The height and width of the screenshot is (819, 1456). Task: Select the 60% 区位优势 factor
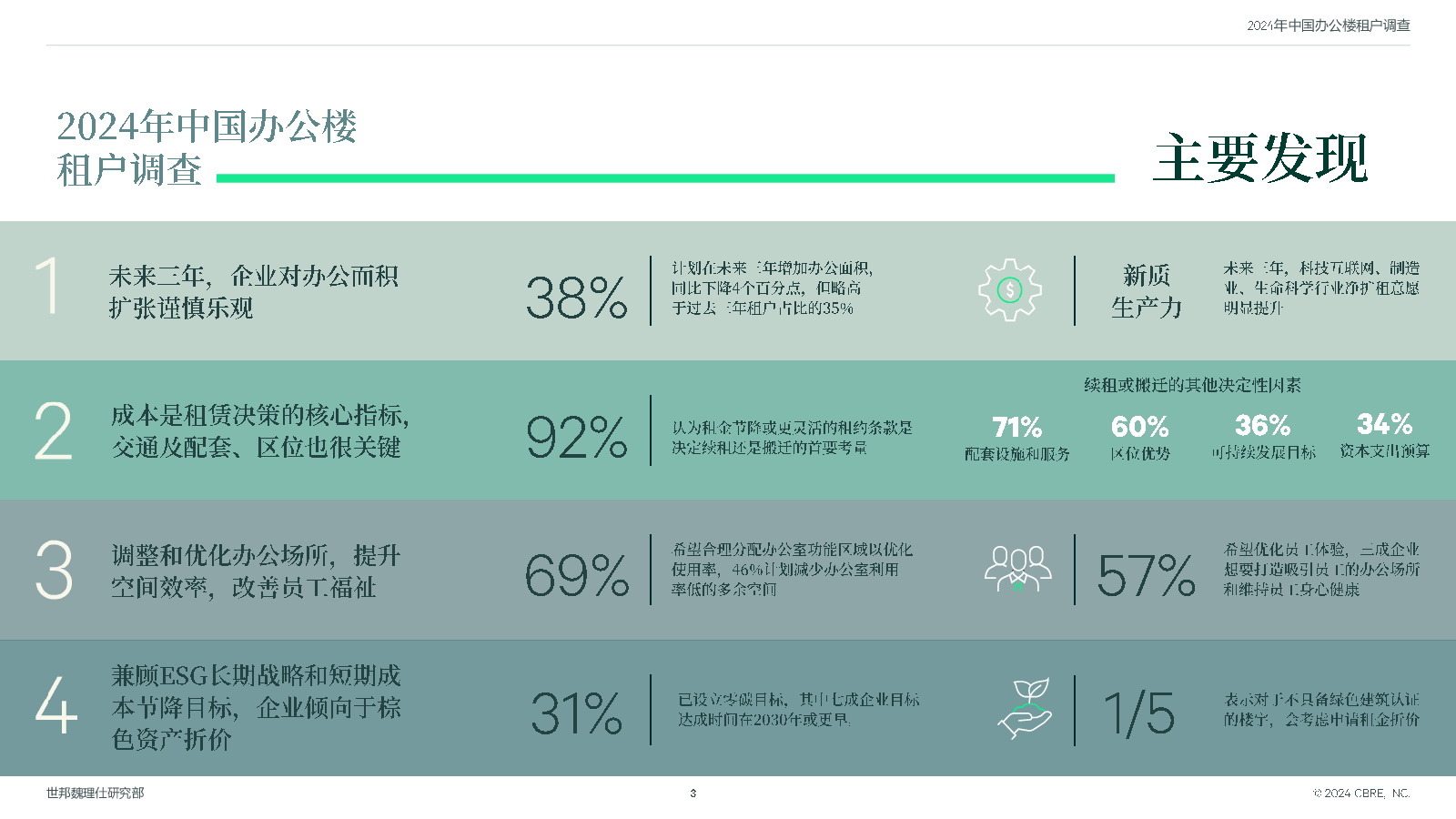click(x=1140, y=438)
